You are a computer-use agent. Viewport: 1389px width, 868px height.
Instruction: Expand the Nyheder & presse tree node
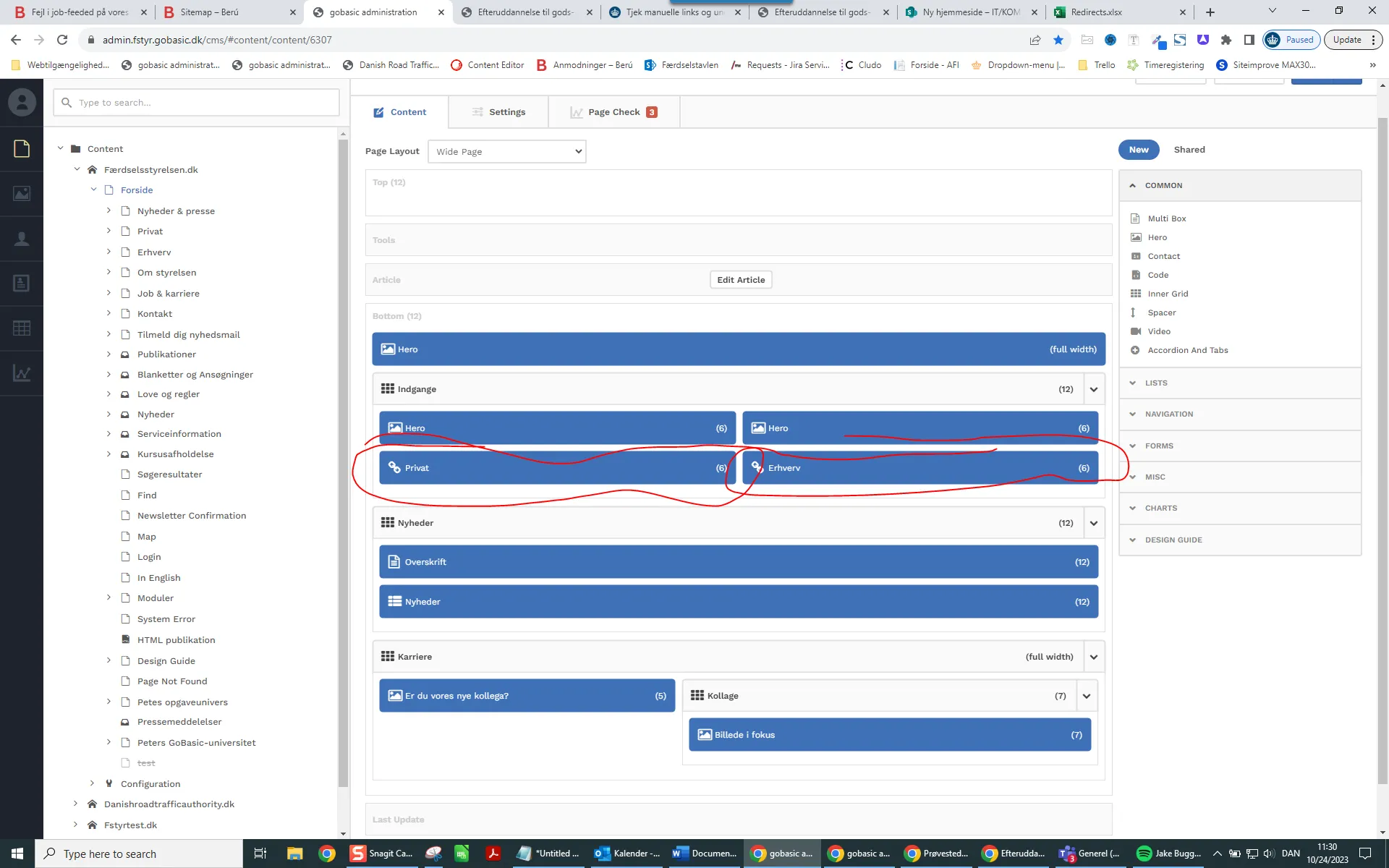coord(109,210)
